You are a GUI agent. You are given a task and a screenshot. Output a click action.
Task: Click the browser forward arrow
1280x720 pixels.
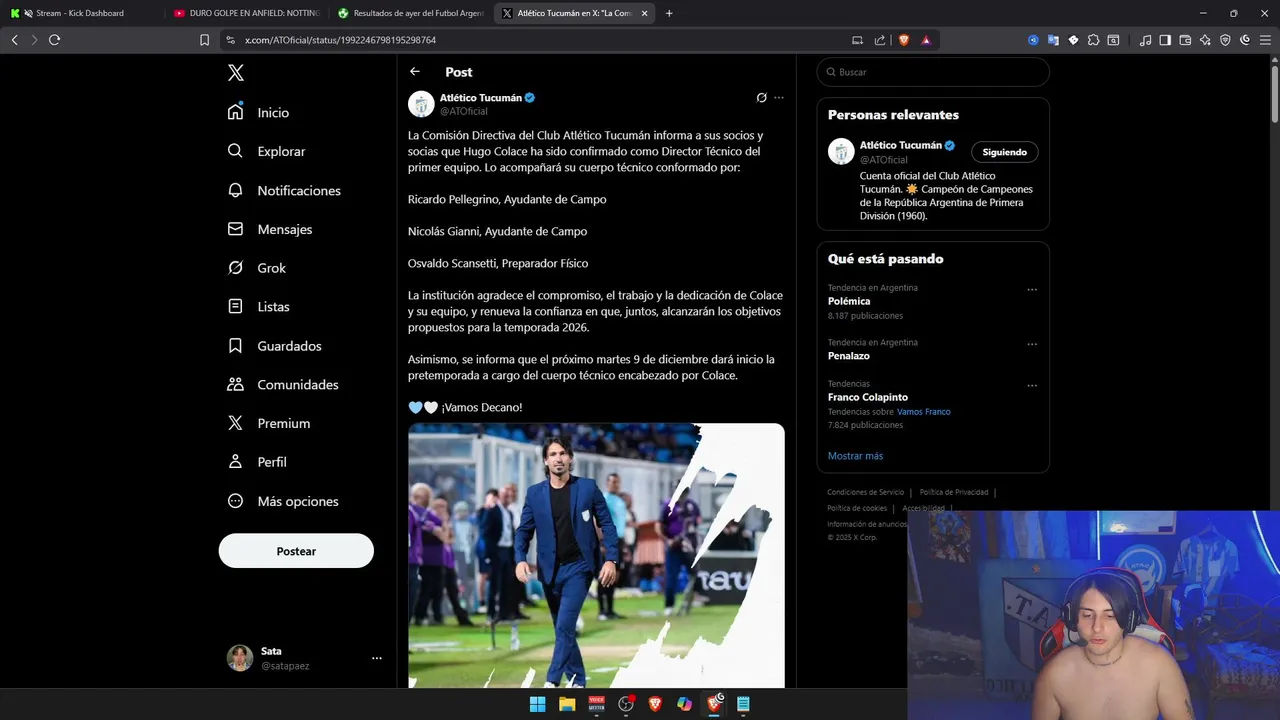click(x=34, y=40)
